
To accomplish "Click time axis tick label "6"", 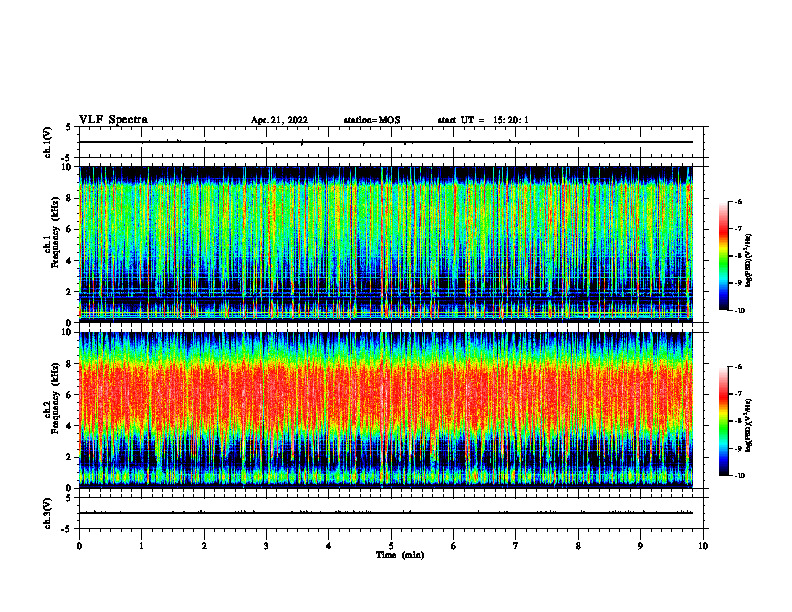I will [x=454, y=546].
